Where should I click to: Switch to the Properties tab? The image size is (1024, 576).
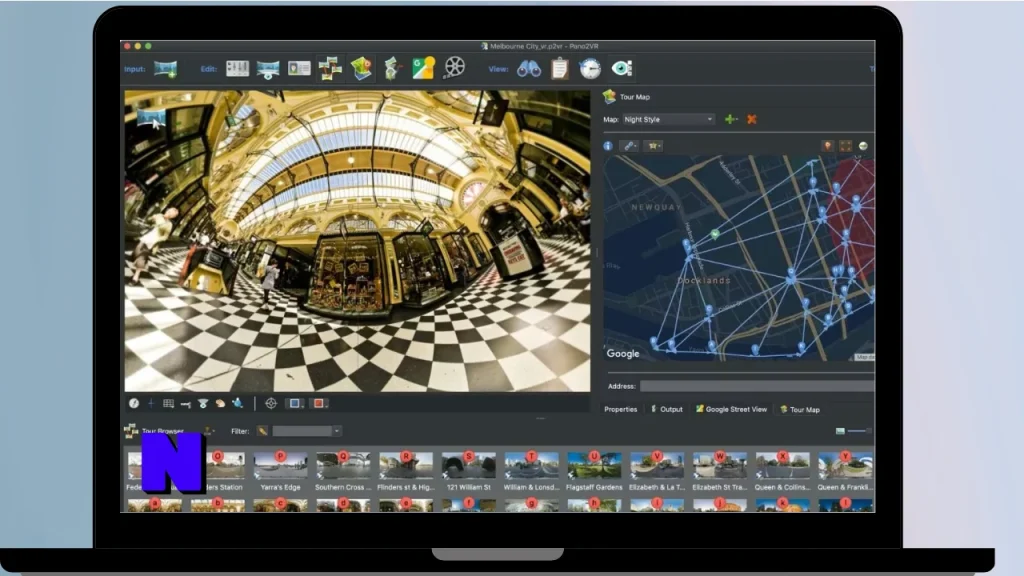(x=620, y=409)
